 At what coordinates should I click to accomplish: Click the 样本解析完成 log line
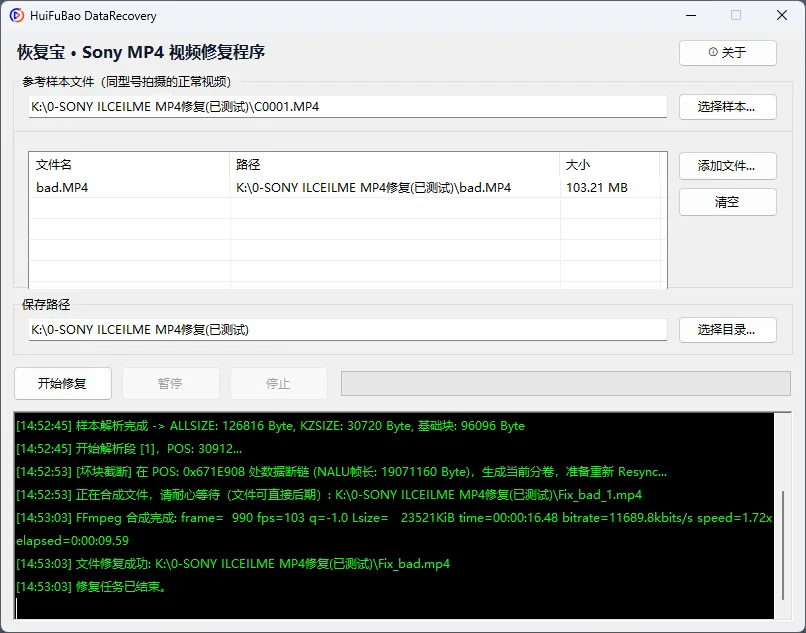pyautogui.click(x=270, y=426)
